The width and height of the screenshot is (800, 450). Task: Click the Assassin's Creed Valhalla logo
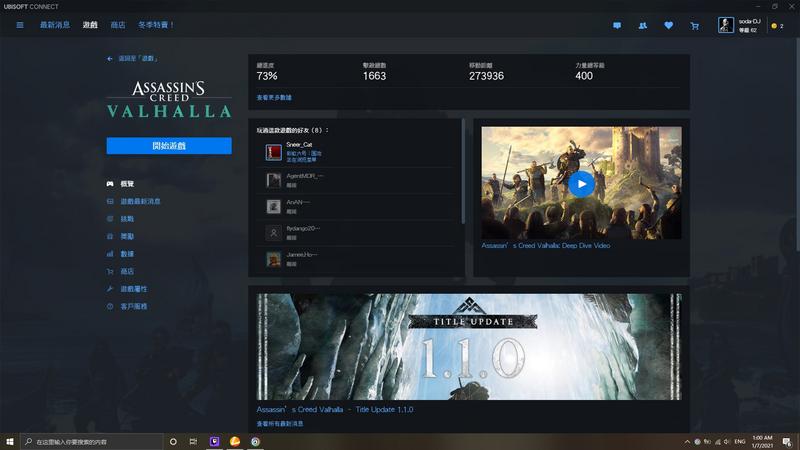[169, 99]
